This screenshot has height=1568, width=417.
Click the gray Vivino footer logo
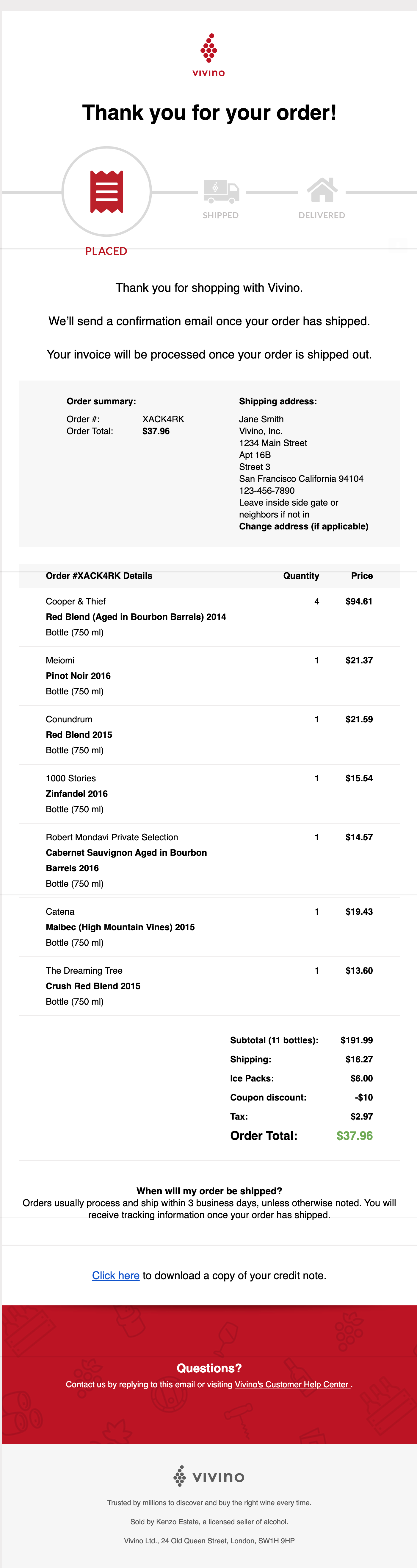click(x=208, y=1476)
